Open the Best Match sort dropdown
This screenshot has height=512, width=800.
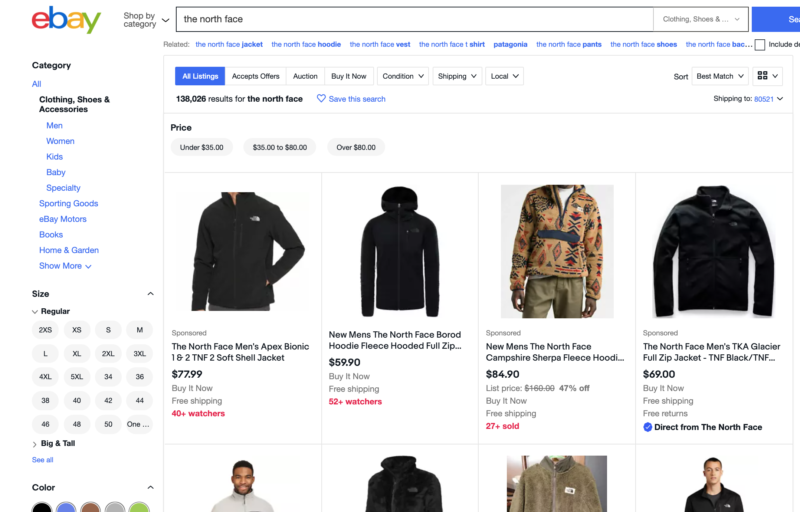click(x=720, y=76)
